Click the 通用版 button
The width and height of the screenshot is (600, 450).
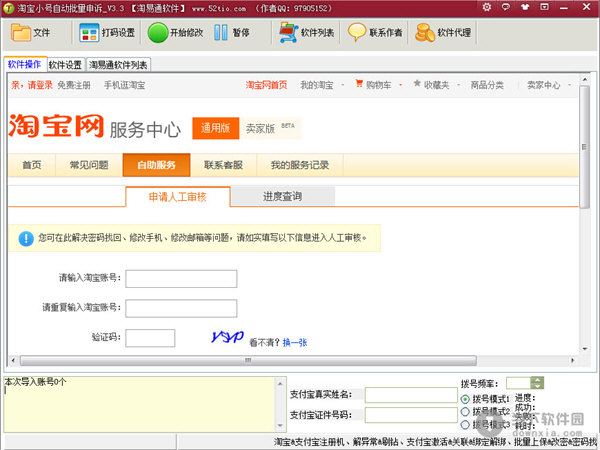(216, 128)
